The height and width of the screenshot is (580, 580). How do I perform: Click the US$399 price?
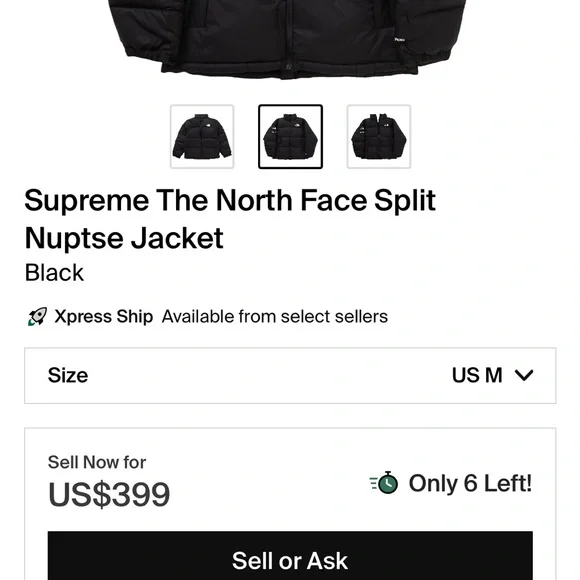click(109, 495)
